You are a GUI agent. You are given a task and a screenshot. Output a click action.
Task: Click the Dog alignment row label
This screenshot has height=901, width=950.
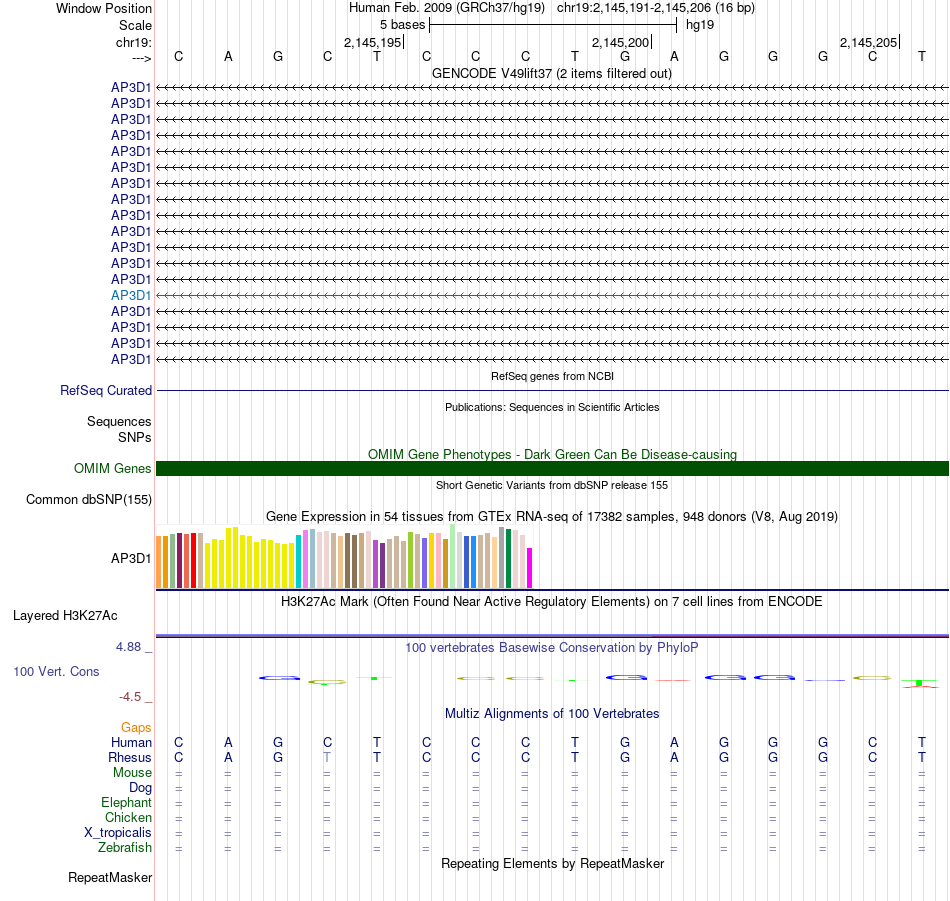point(141,788)
